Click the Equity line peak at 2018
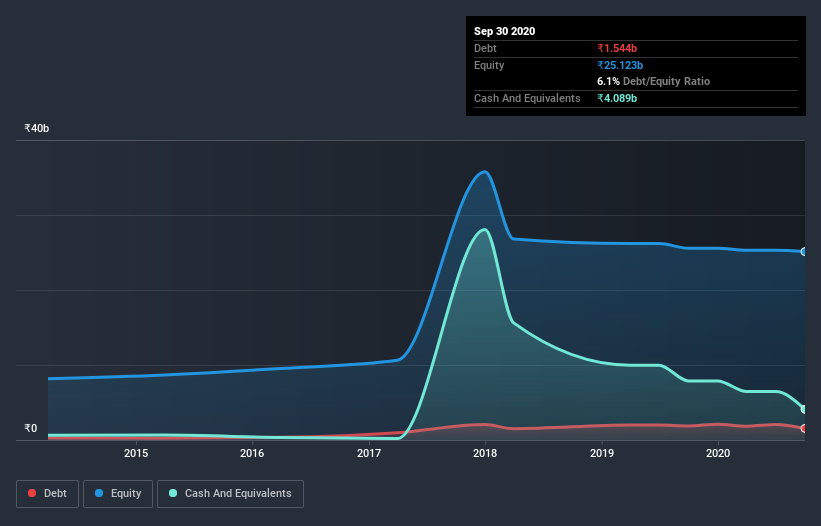821x526 pixels. pyautogui.click(x=485, y=172)
